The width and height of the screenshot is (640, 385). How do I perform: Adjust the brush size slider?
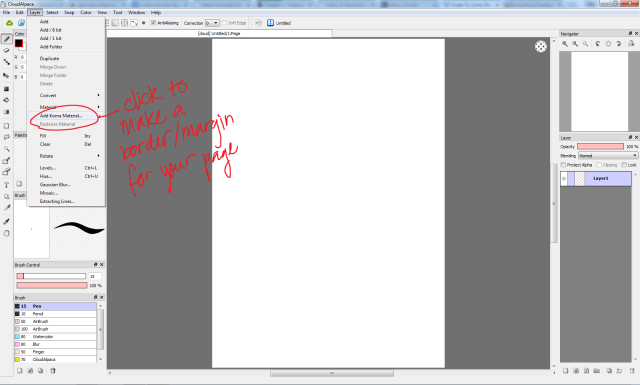pos(51,276)
